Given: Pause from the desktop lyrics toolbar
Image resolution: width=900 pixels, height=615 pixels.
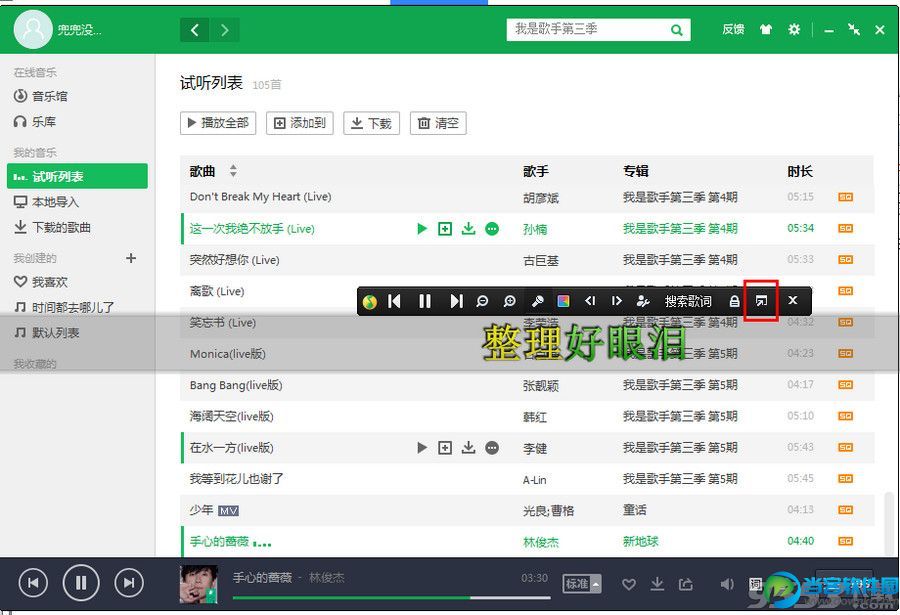Looking at the screenshot, I should coord(425,301).
